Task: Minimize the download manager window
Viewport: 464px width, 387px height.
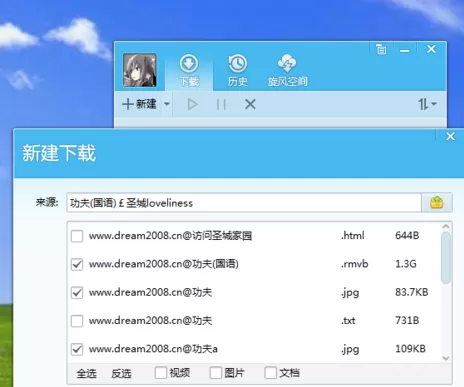Action: (405, 51)
